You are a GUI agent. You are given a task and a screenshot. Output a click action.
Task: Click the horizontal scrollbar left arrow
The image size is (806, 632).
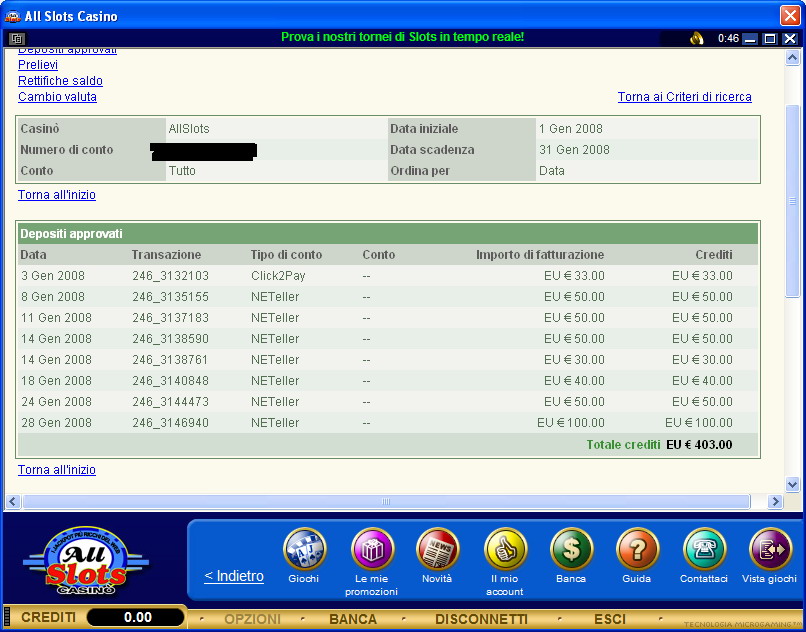pyautogui.click(x=13, y=501)
